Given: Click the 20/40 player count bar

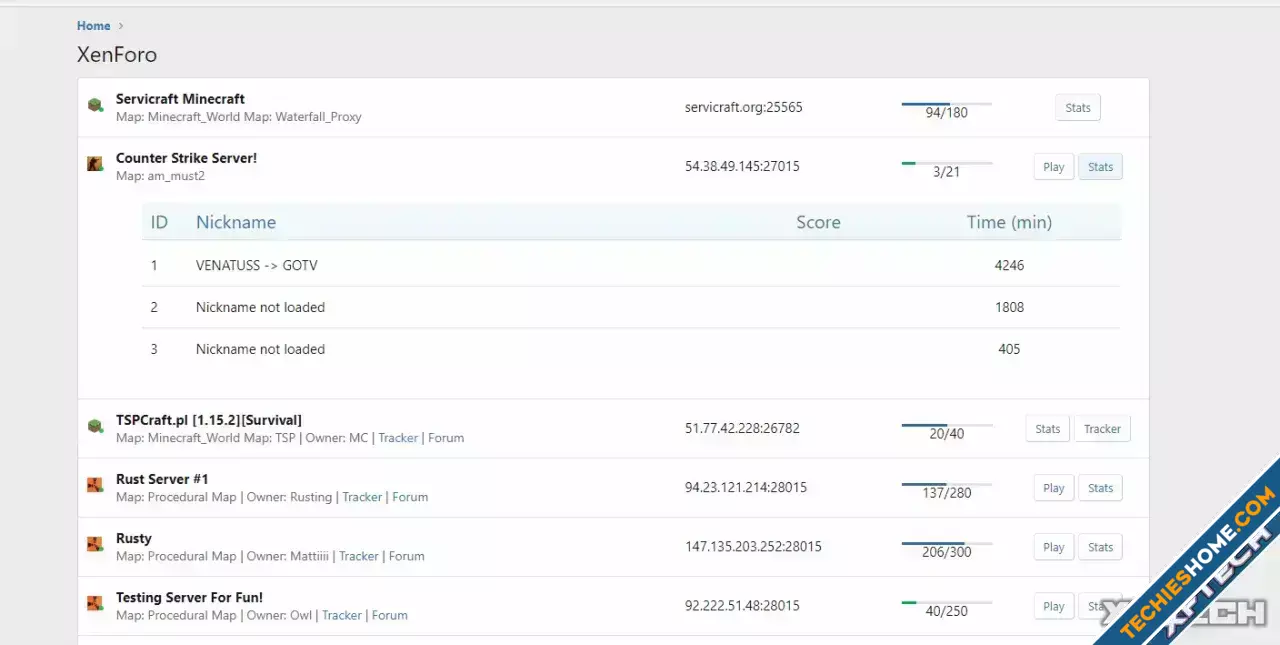Looking at the screenshot, I should [x=946, y=431].
